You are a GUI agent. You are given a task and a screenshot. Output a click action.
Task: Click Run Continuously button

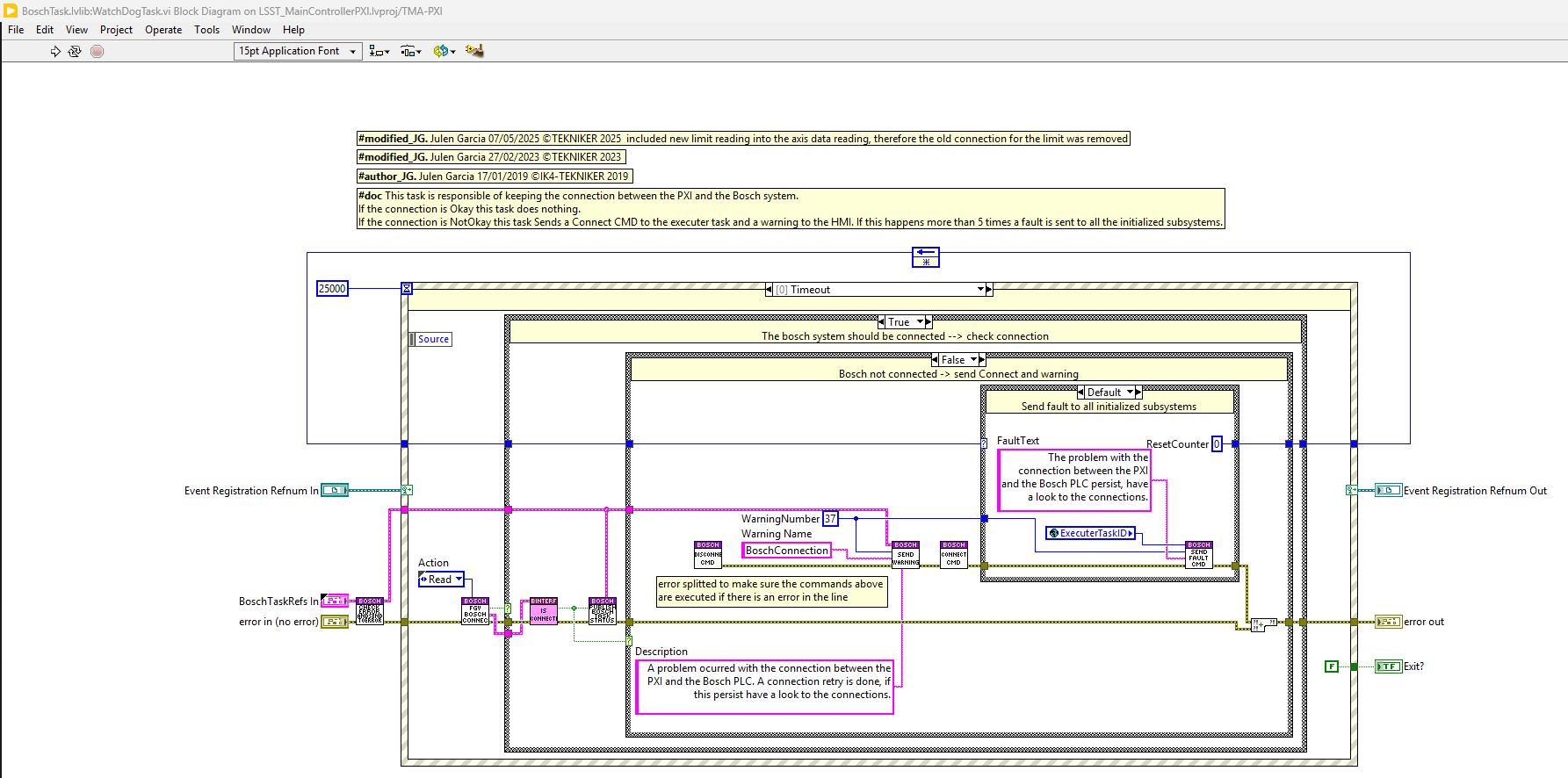75,52
